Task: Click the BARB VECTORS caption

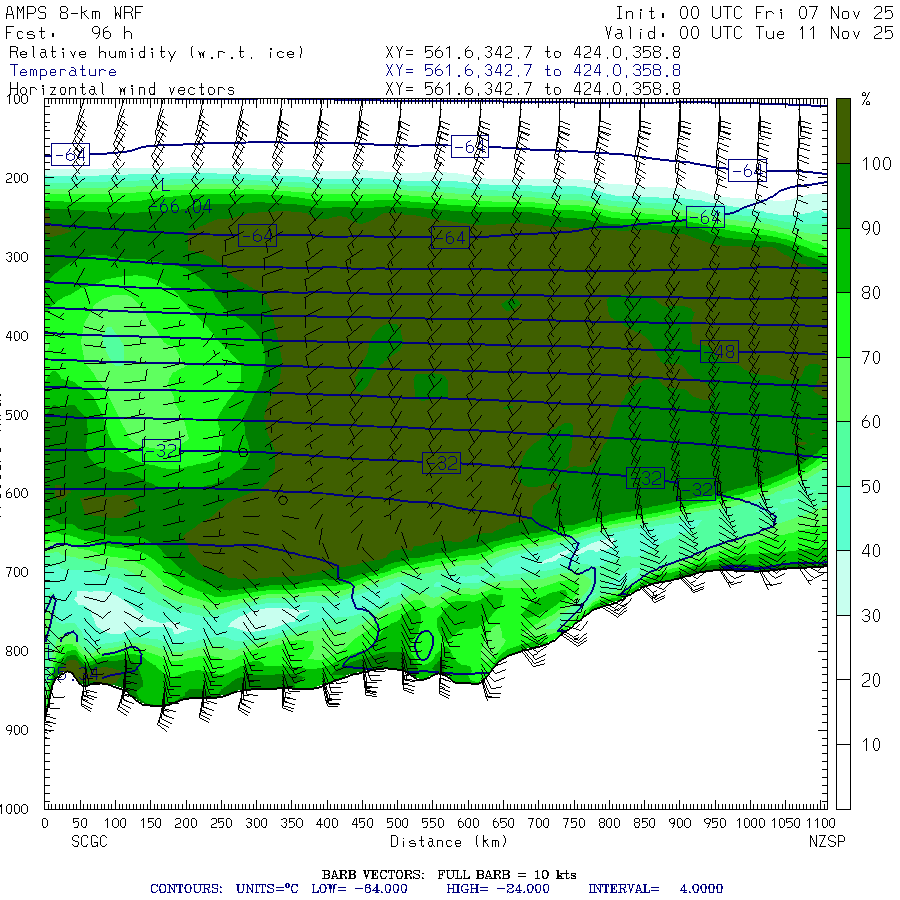Action: tap(373, 875)
